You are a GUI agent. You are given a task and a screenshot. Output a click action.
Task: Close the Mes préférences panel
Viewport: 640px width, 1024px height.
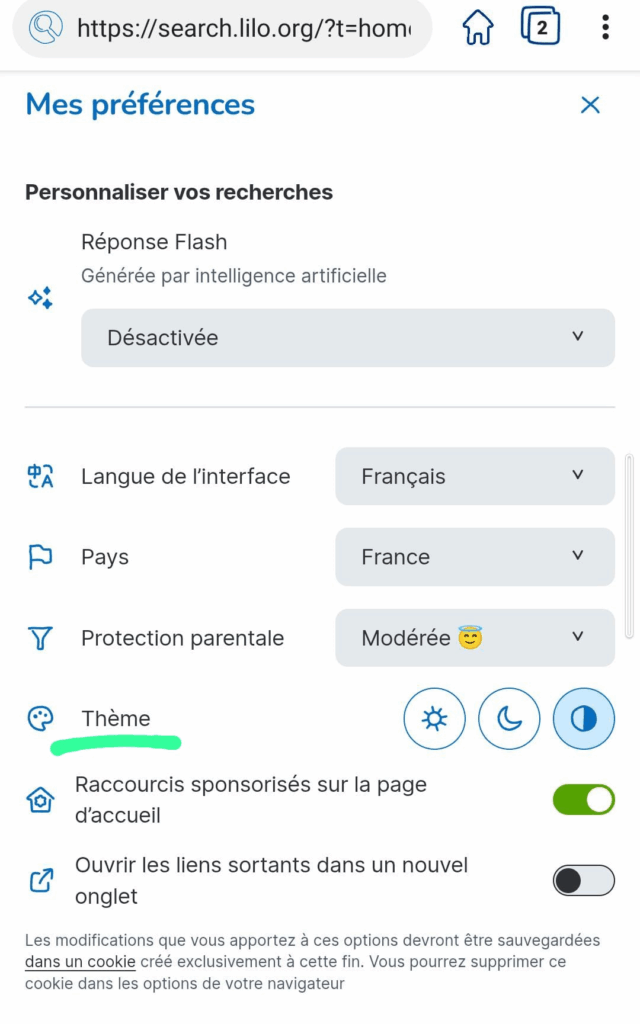pos(590,105)
